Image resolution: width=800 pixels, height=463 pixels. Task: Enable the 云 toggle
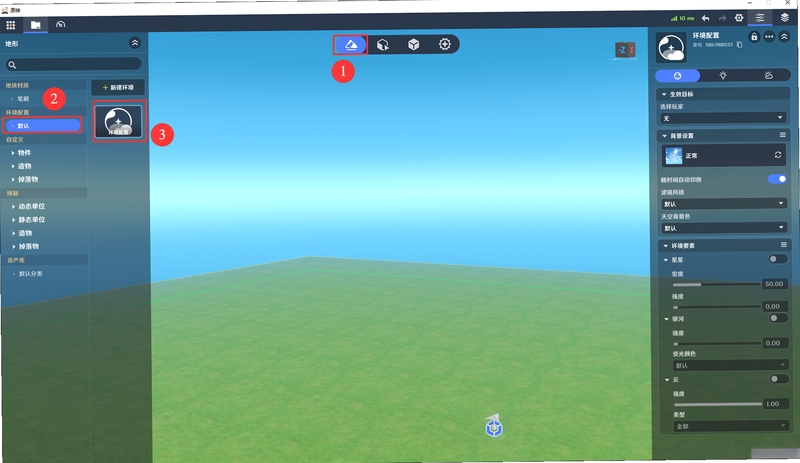coord(779,379)
